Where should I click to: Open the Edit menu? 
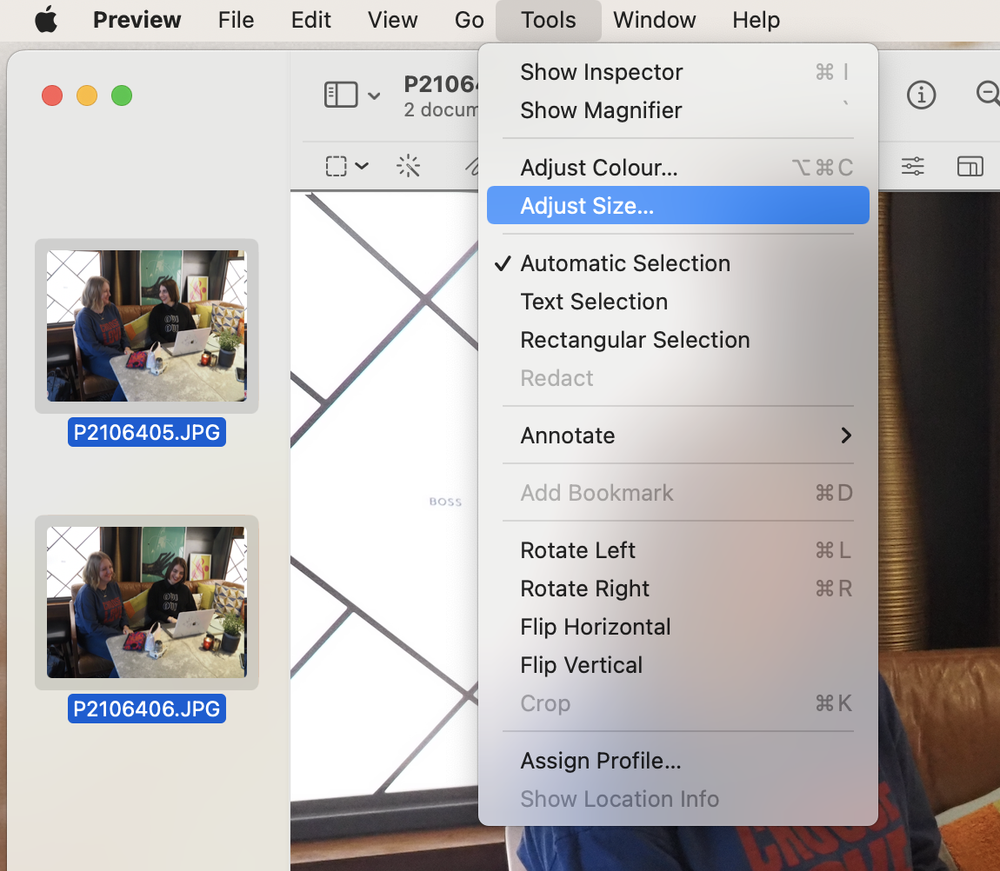point(311,20)
